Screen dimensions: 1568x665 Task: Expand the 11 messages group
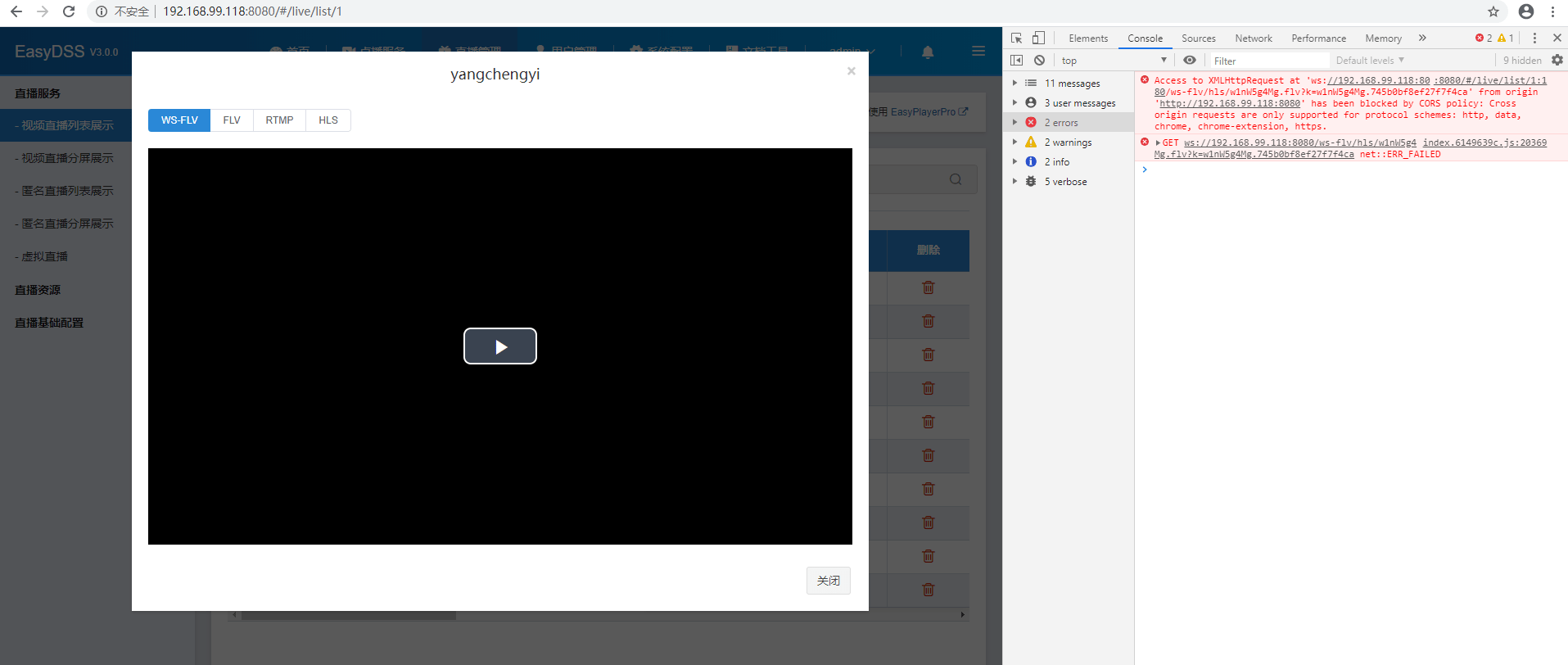(1072, 84)
